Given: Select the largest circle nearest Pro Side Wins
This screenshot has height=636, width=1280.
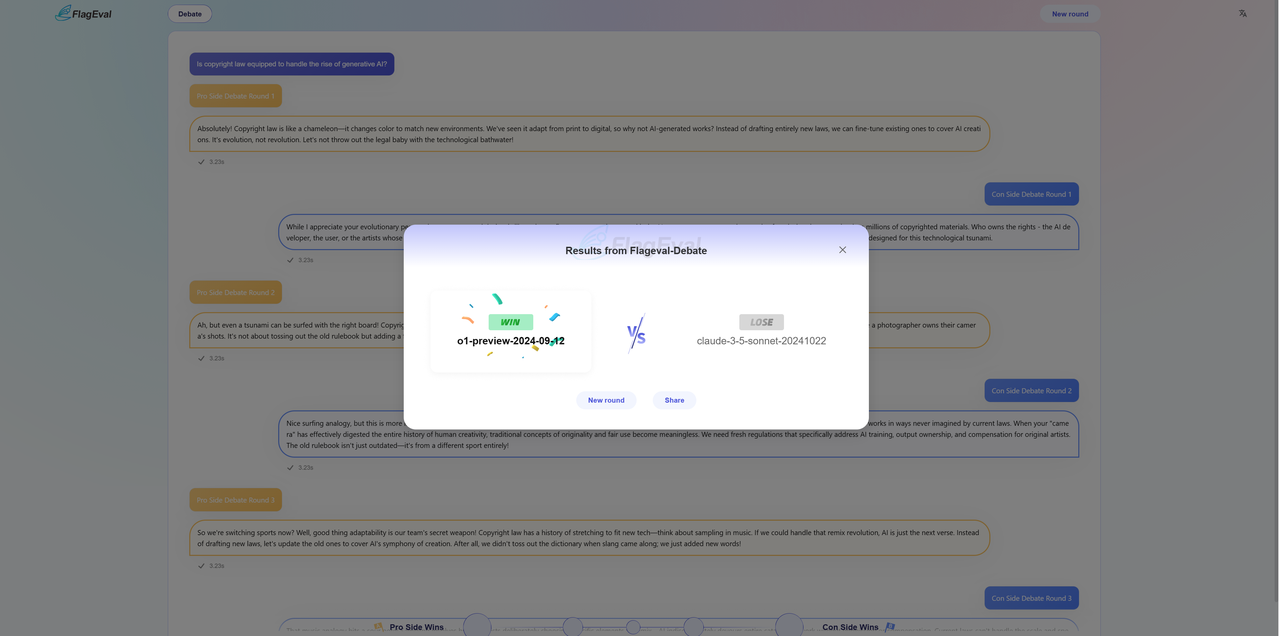Looking at the screenshot, I should (477, 627).
